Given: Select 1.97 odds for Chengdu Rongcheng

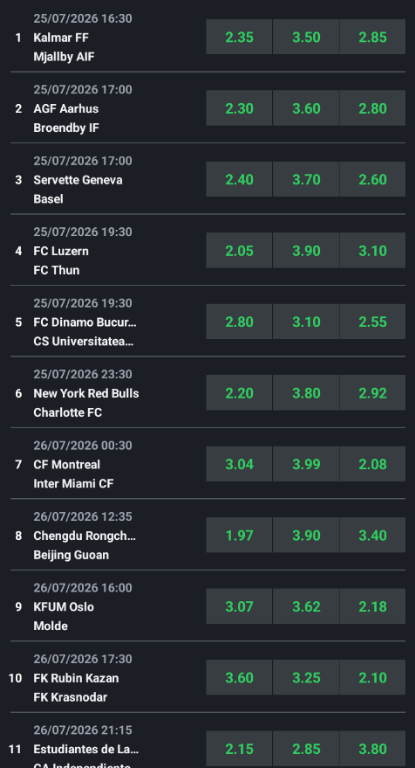Looking at the screenshot, I should [239, 535].
